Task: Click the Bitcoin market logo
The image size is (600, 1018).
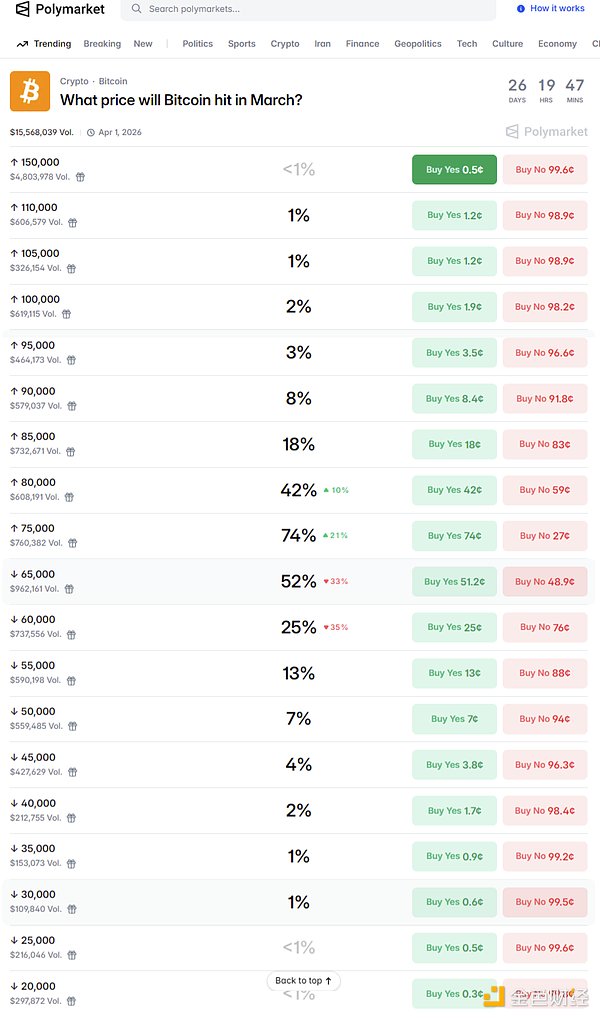Action: tap(29, 92)
